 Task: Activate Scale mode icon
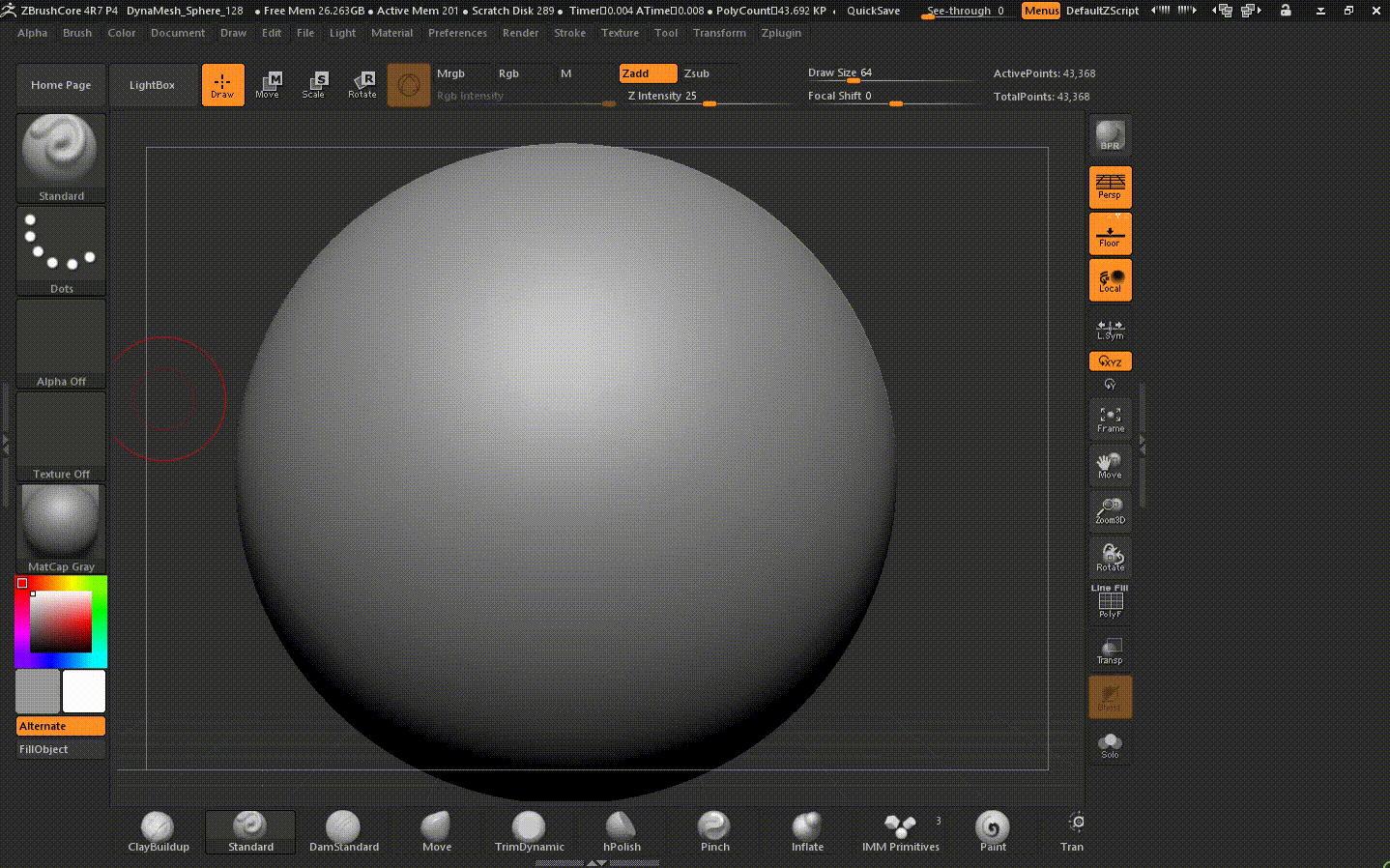pos(313,85)
